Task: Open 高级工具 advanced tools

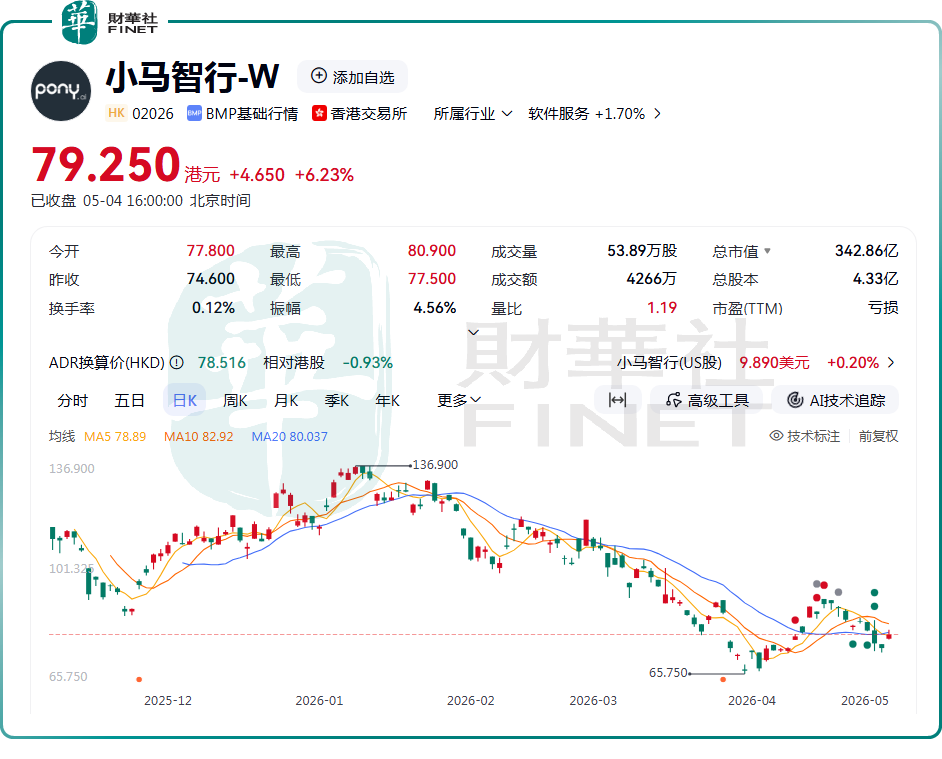Action: [x=708, y=400]
